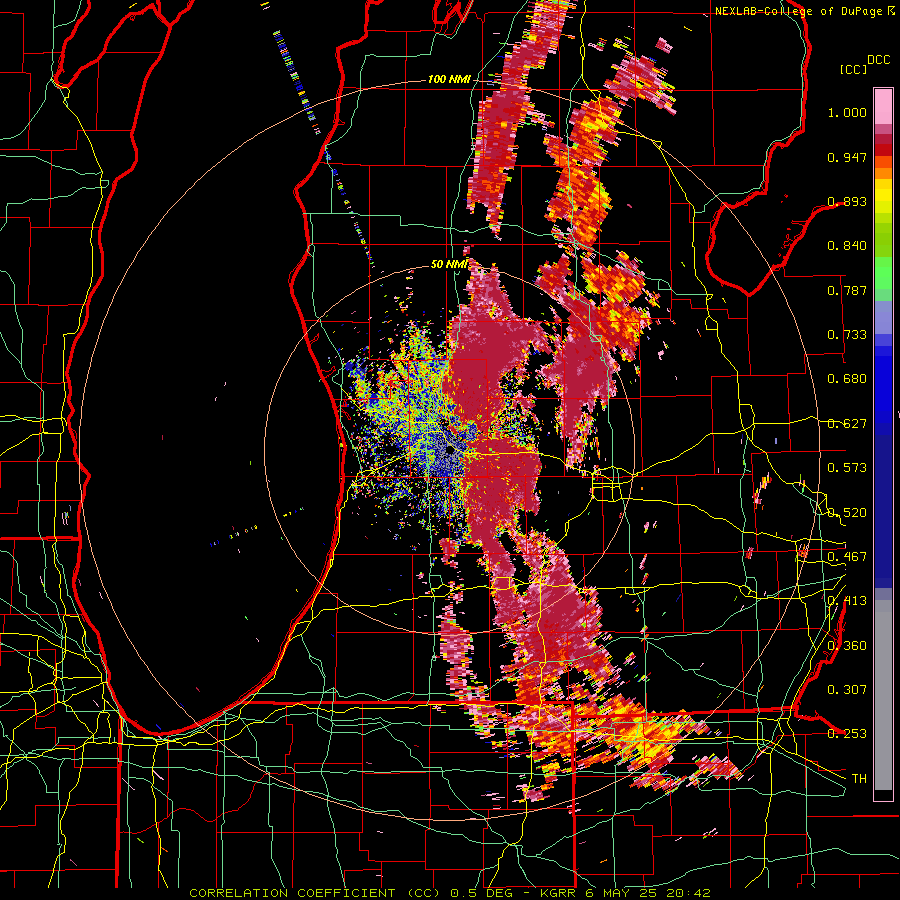This screenshot has height=900, width=900.
Task: Click the 0.360 legend value
Action: coord(847,646)
